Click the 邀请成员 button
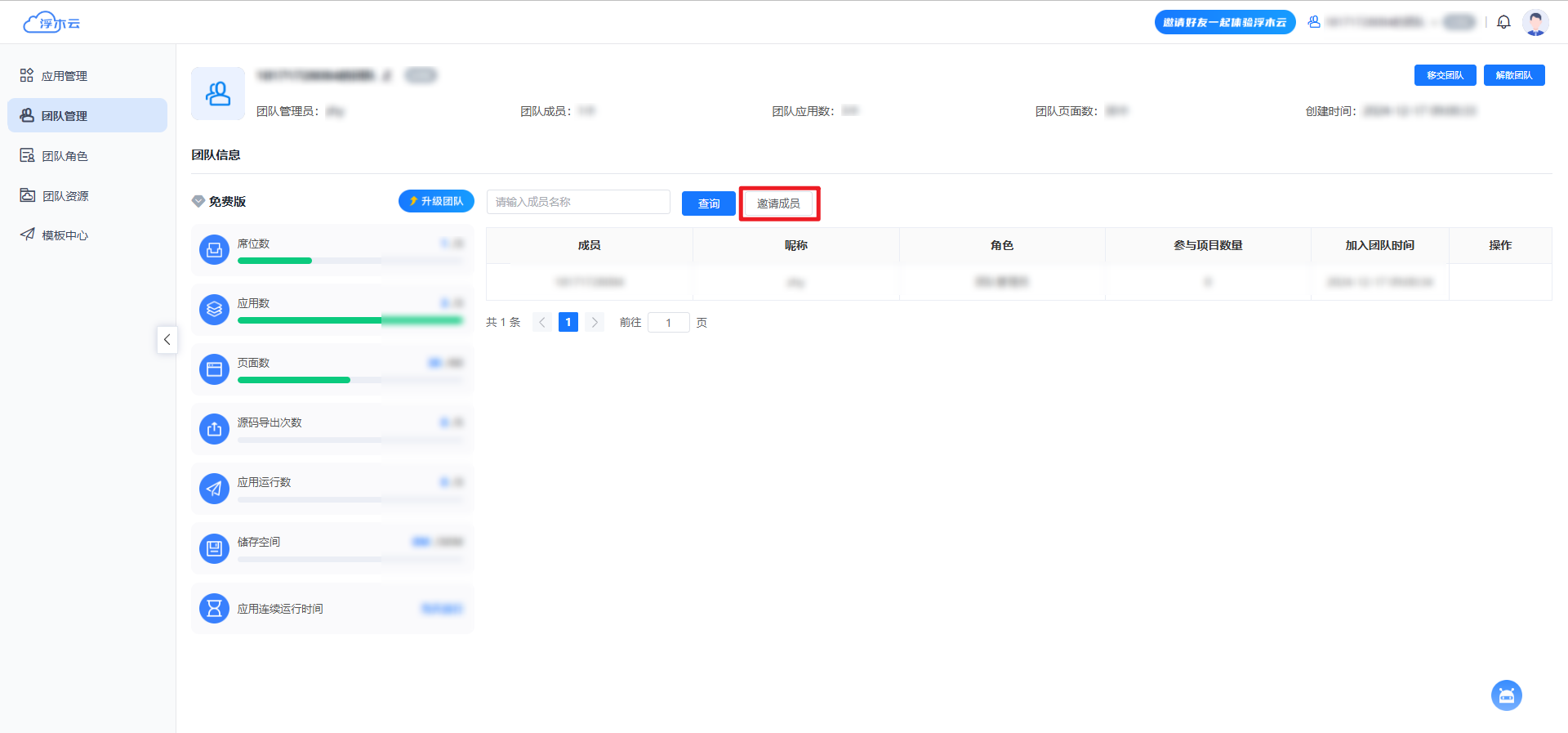 point(778,203)
